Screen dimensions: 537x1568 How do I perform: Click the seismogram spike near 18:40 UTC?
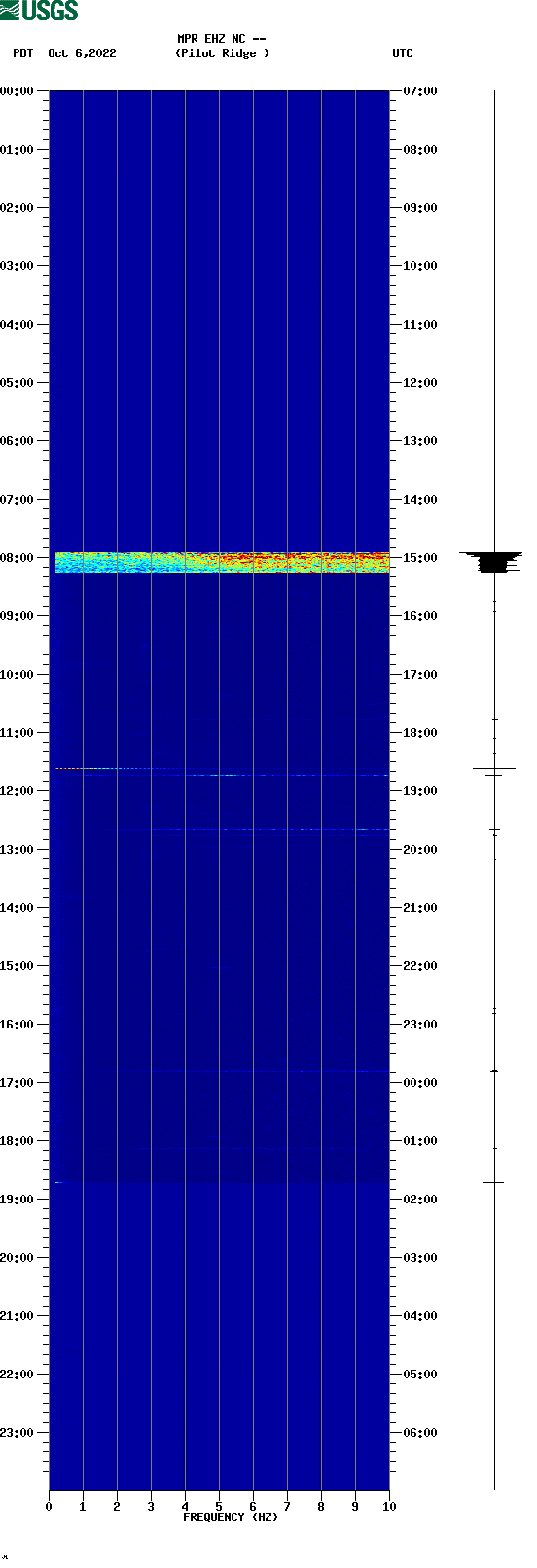[x=494, y=768]
